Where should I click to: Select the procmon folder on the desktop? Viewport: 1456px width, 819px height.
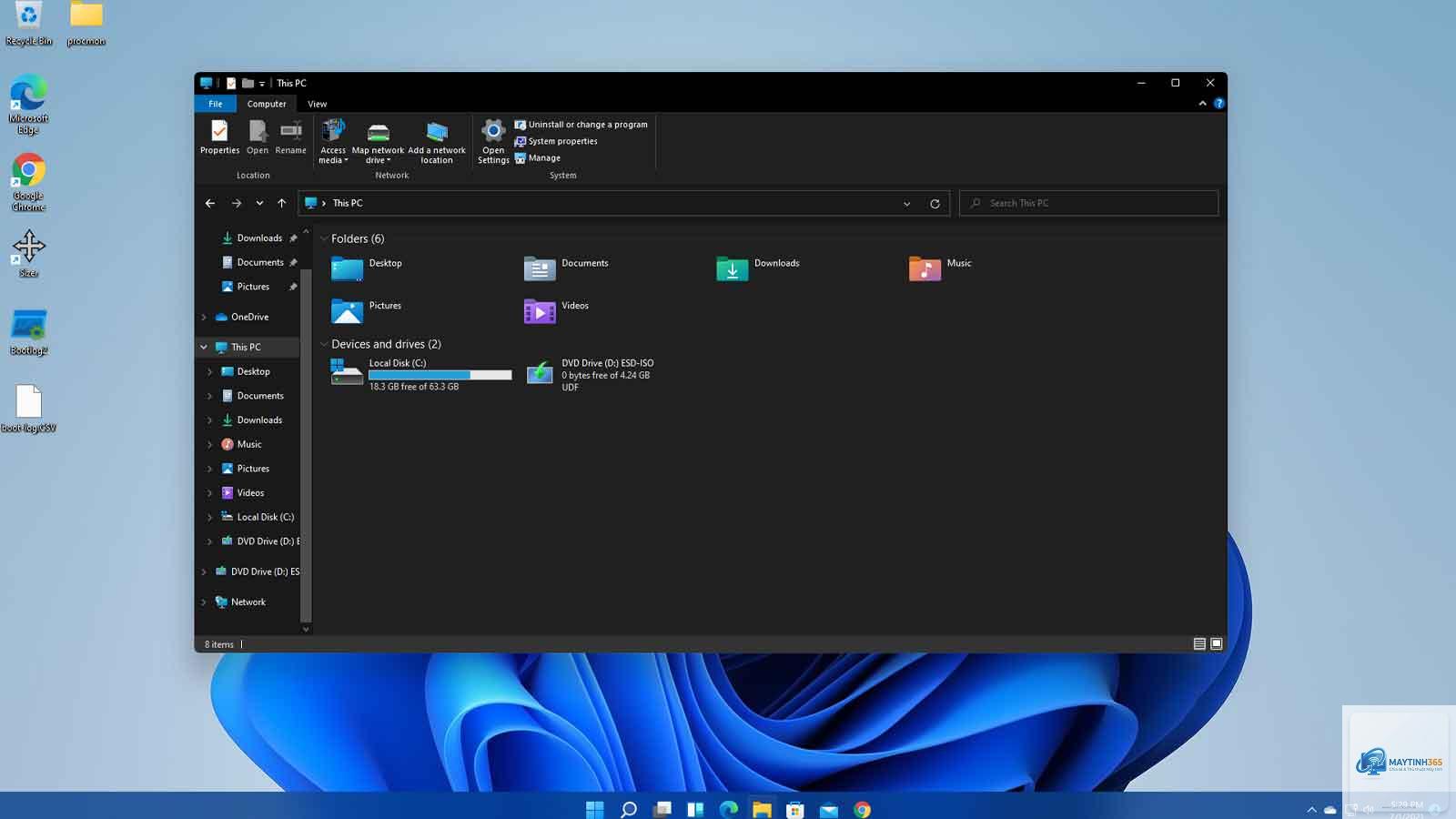[86, 24]
